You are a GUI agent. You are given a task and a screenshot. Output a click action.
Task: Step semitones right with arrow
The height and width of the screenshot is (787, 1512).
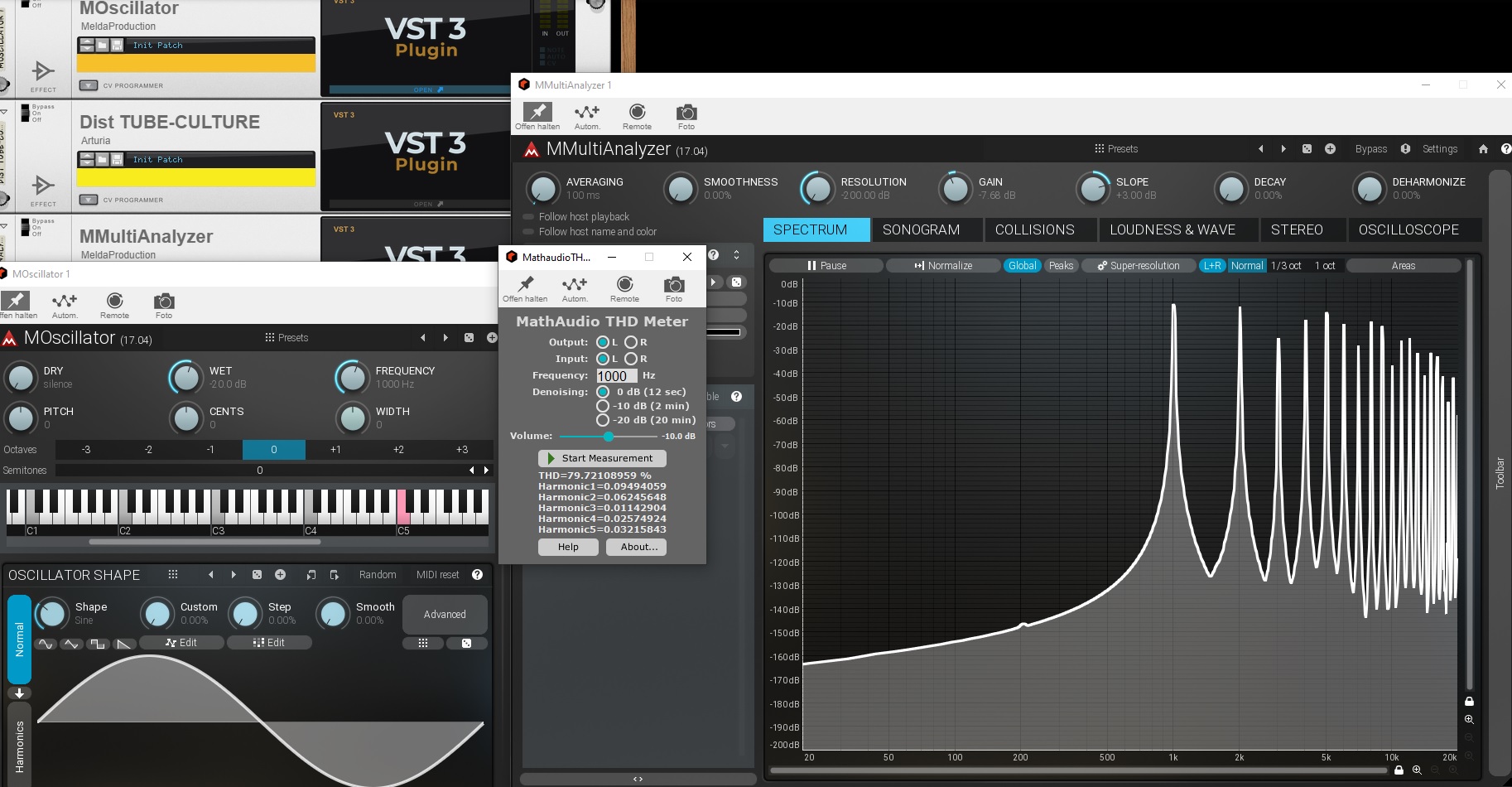[x=486, y=471]
